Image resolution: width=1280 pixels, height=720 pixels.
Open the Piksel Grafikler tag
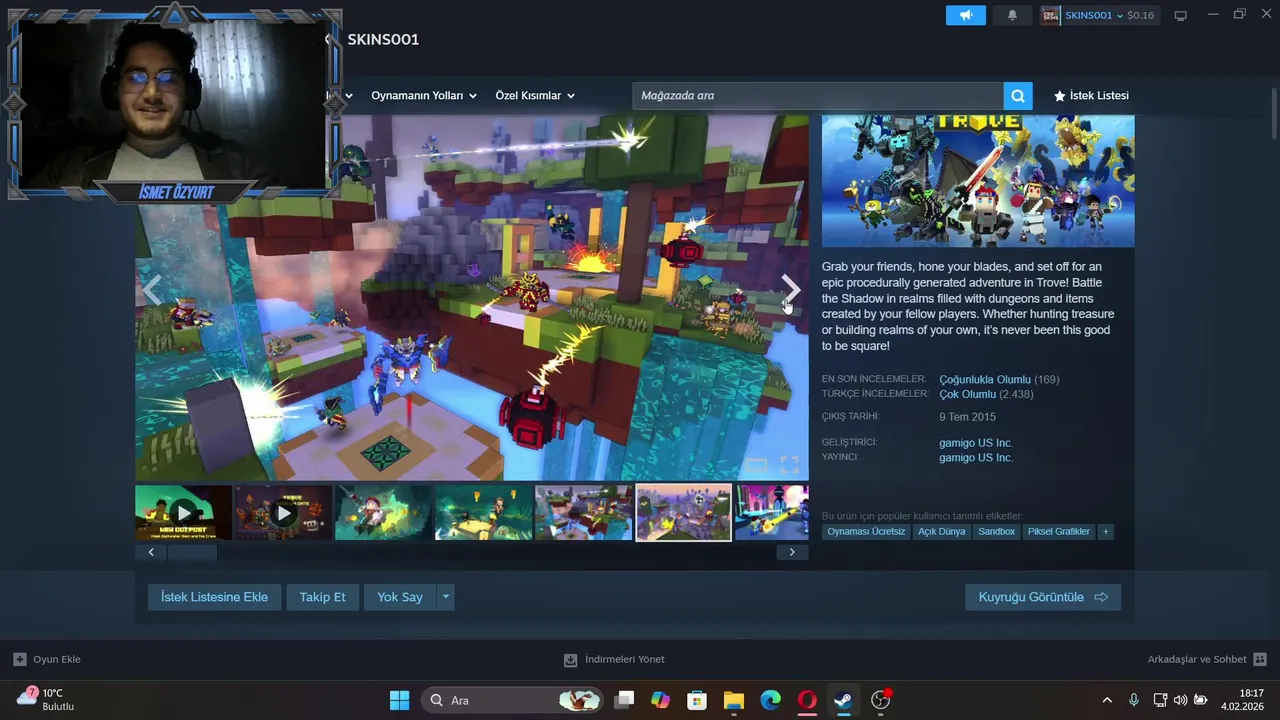click(1058, 532)
